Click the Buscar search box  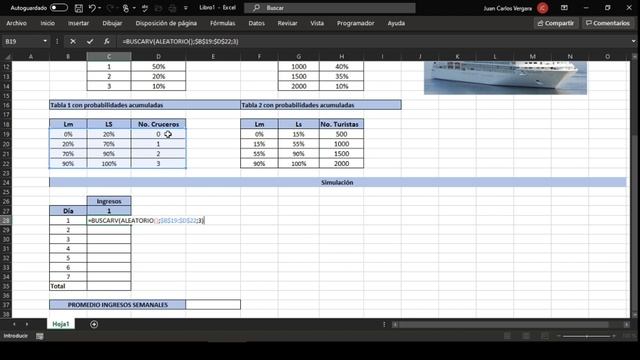point(330,8)
